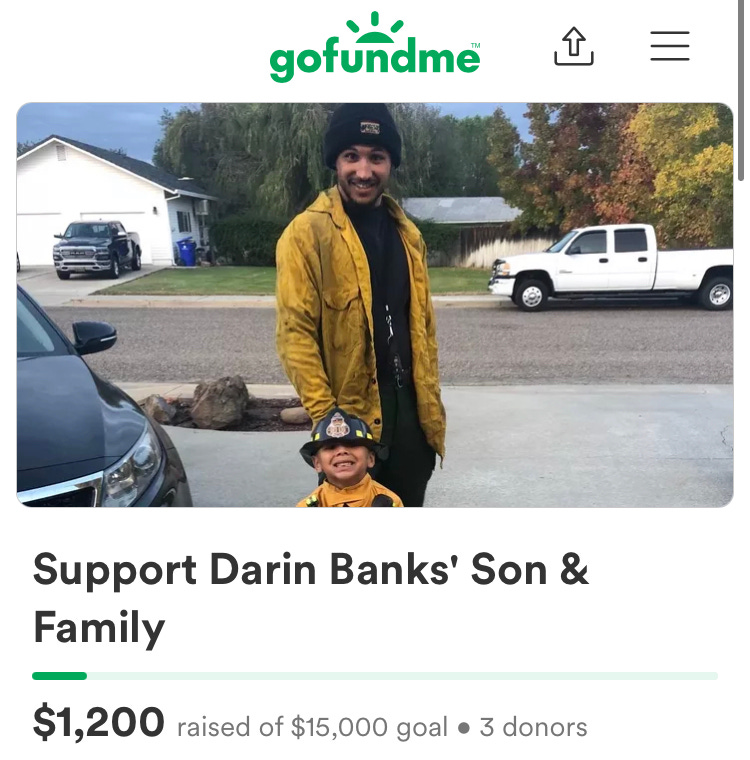Open the hamburger menu
The width and height of the screenshot is (750, 760).
[670, 46]
